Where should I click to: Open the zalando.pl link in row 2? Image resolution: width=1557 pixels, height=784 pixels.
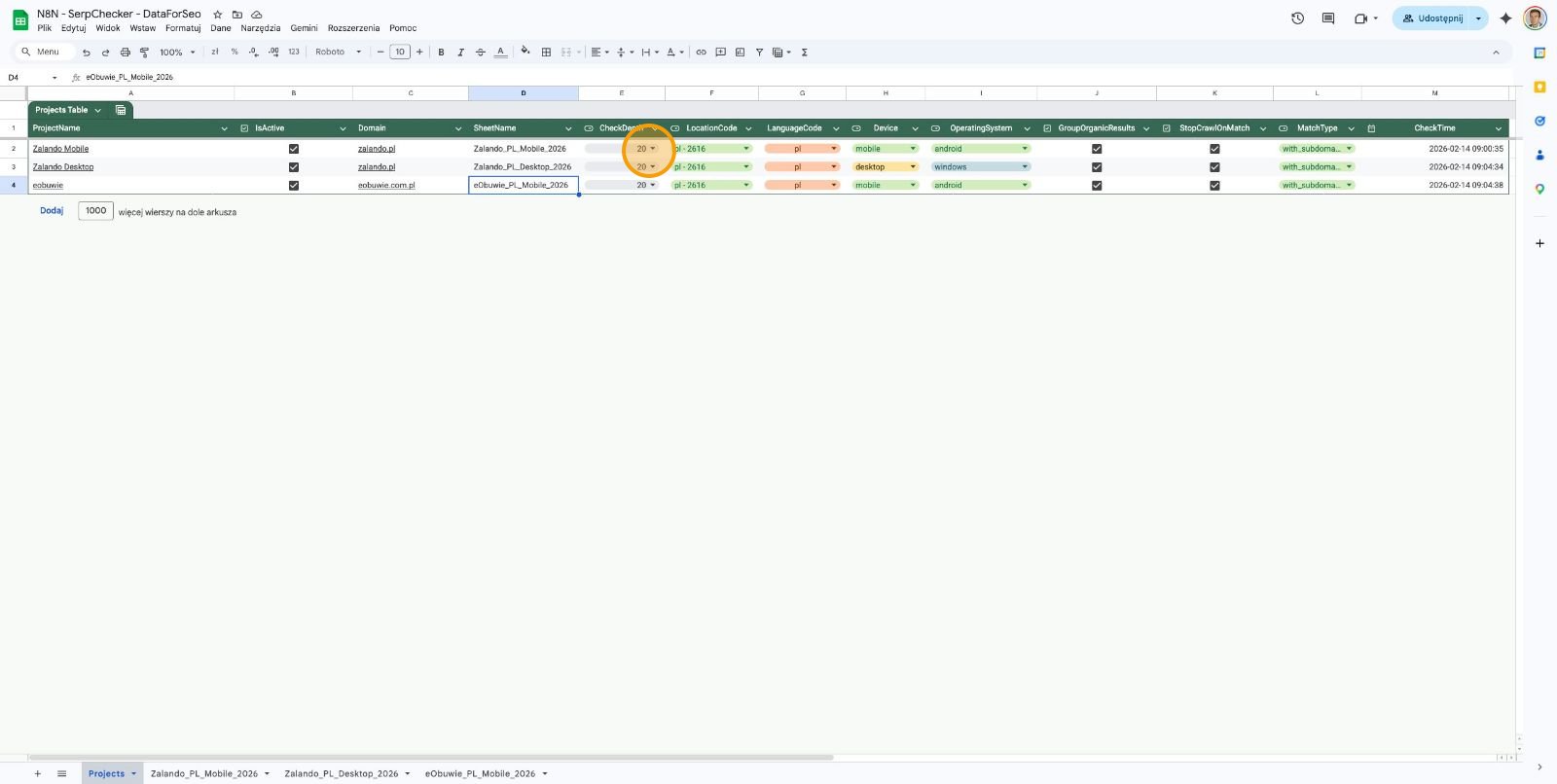coord(377,149)
